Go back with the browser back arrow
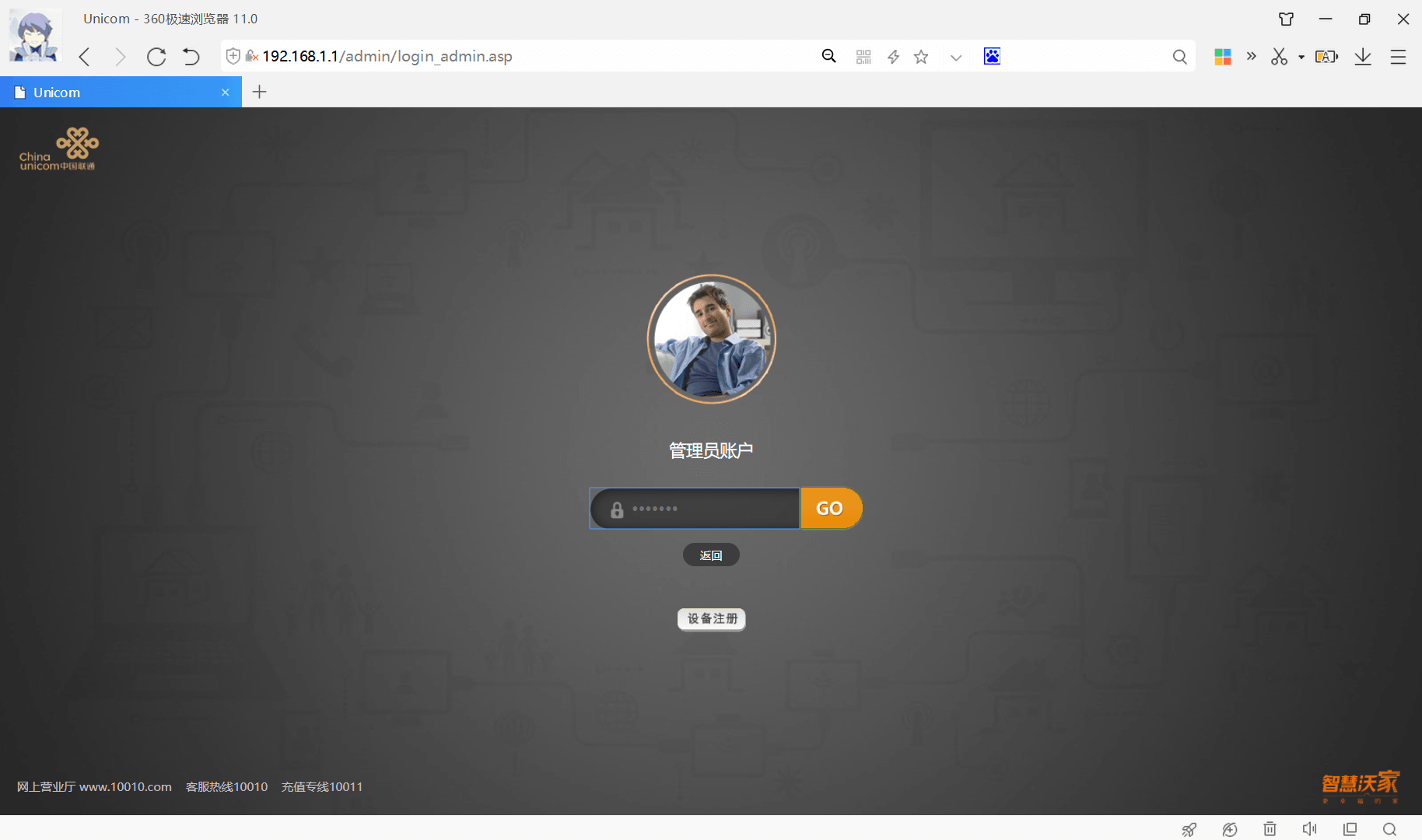The image size is (1422, 840). point(85,57)
